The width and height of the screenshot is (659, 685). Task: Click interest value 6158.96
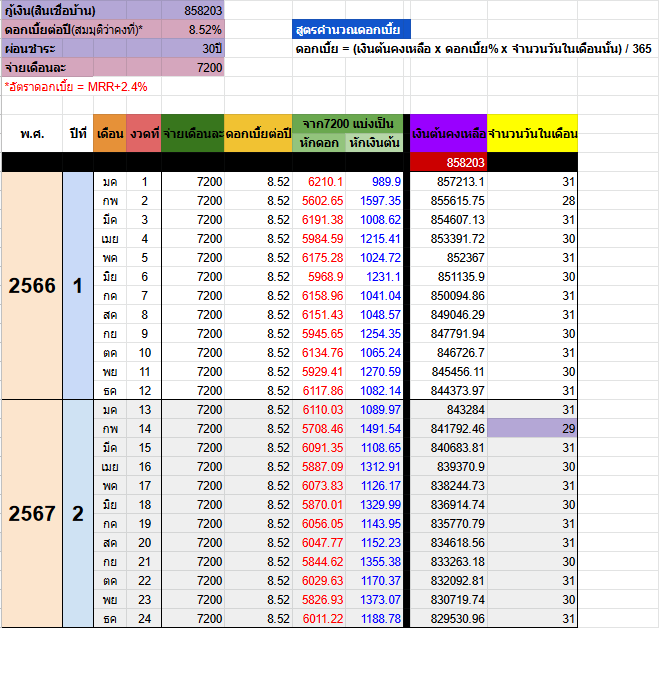coord(319,295)
